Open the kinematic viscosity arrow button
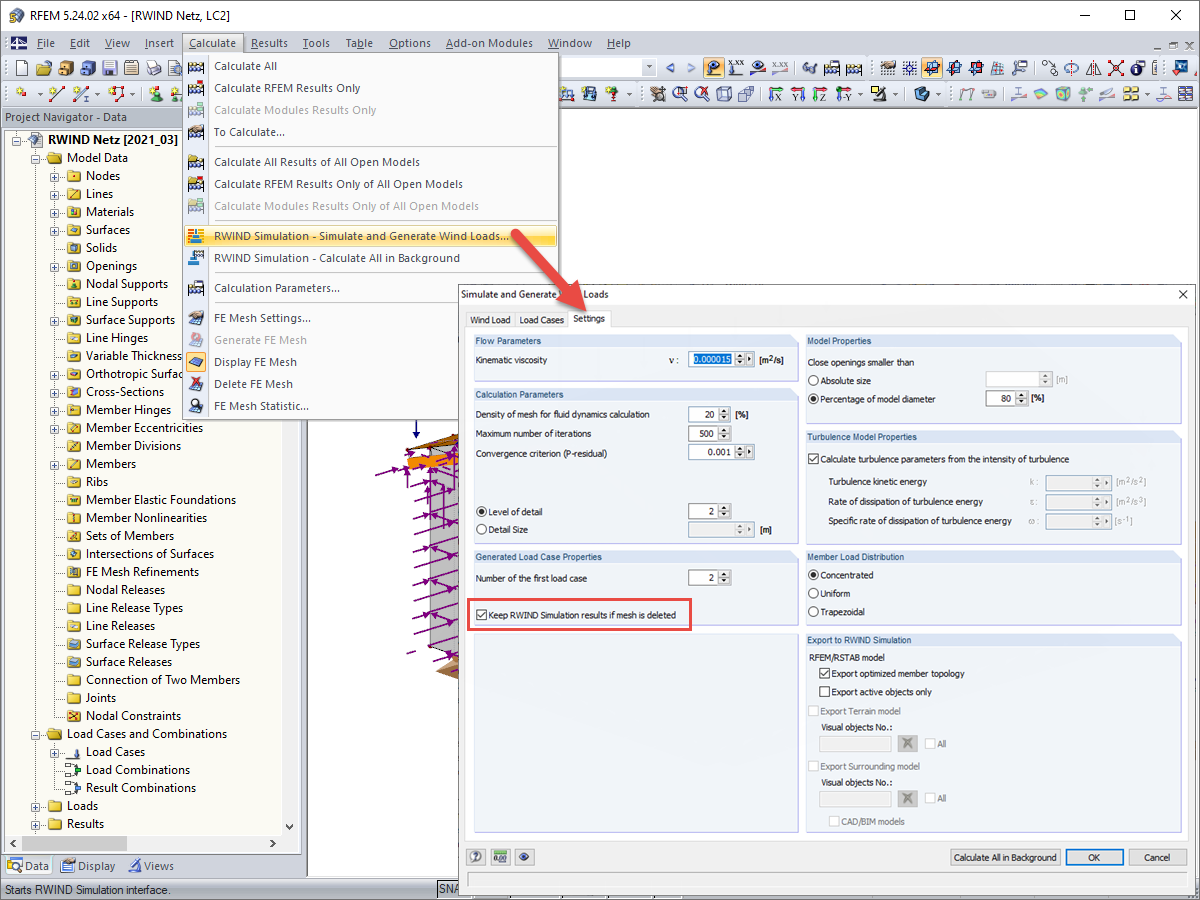Screen dimensions: 1200x900 pos(750,359)
